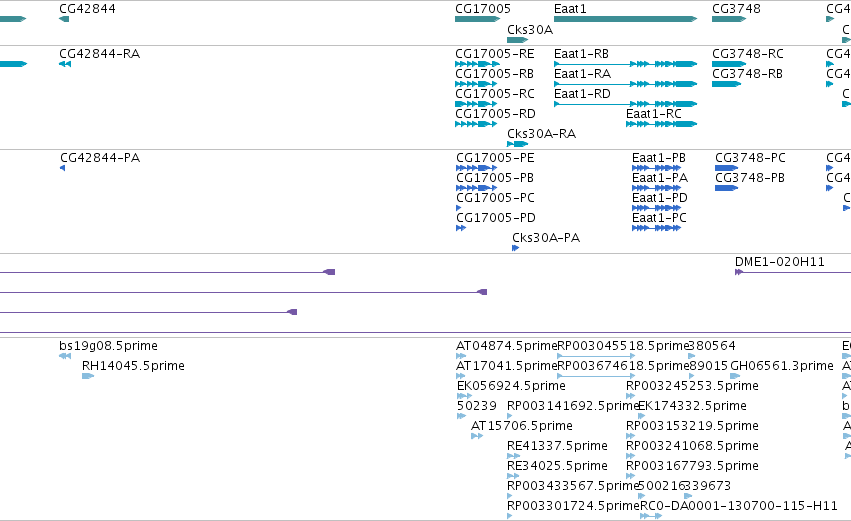Screen dimensions: 851x521
Task: Select protein Eaat1-PA
Action: pos(660,178)
